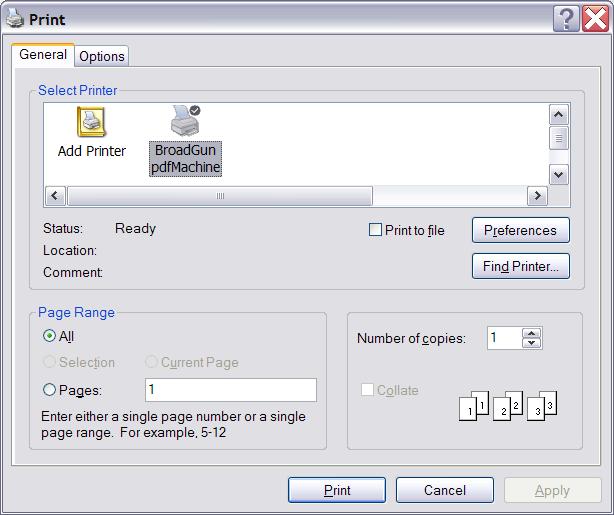Choose the Pages radio button
The width and height of the screenshot is (614, 515).
click(49, 390)
